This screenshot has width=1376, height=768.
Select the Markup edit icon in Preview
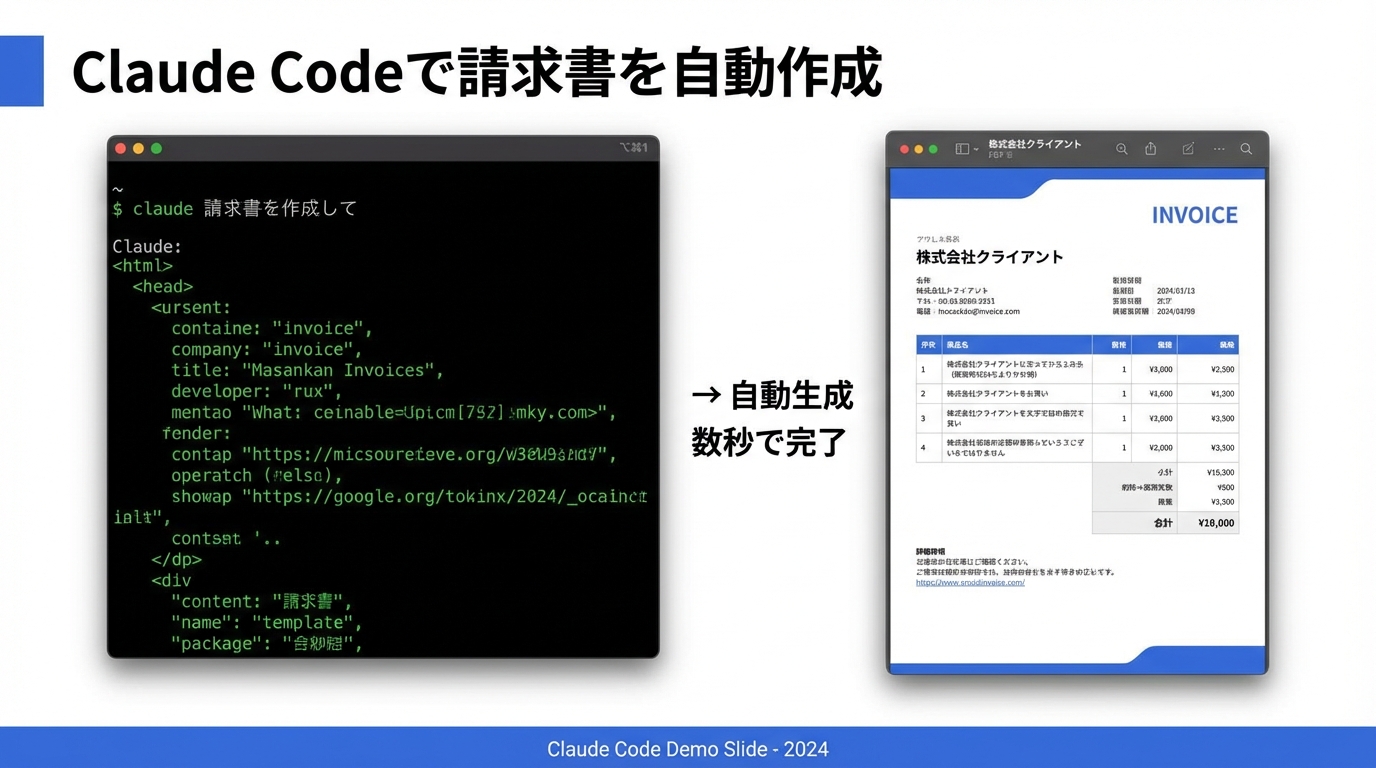(x=1188, y=149)
